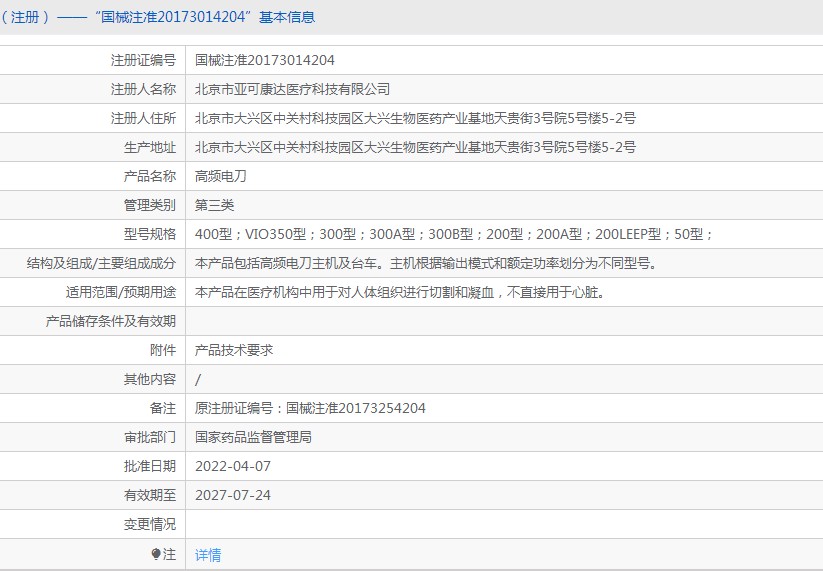Select intended use text about 切割和凝血
The width and height of the screenshot is (823, 571).
point(400,292)
